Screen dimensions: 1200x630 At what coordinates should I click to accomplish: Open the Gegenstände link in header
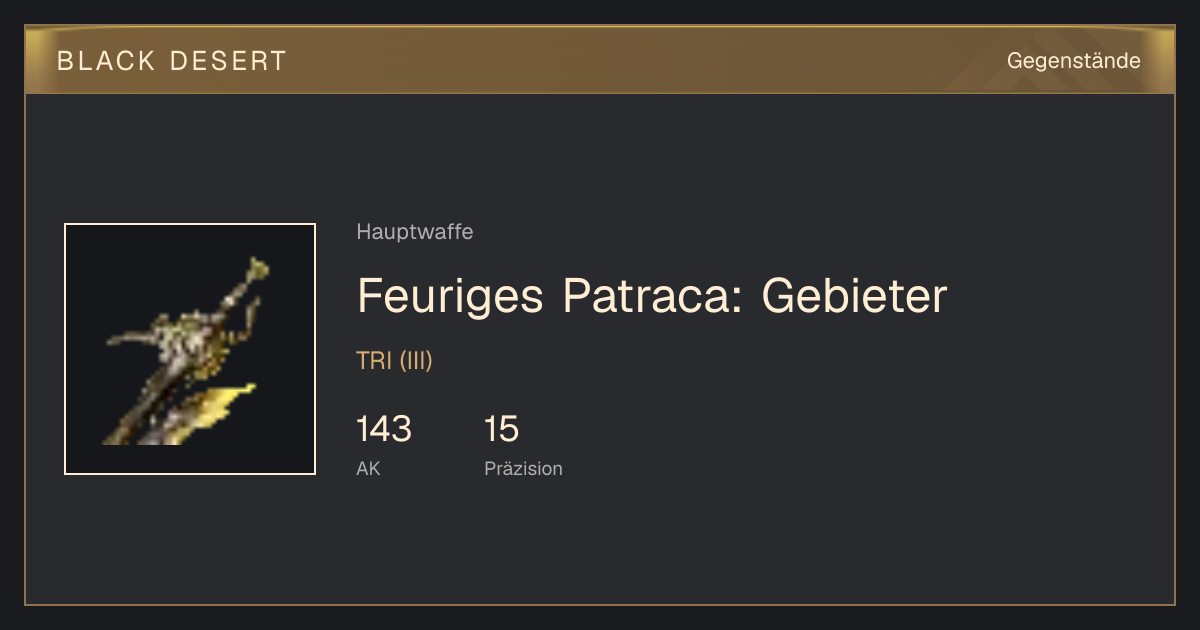click(1073, 61)
